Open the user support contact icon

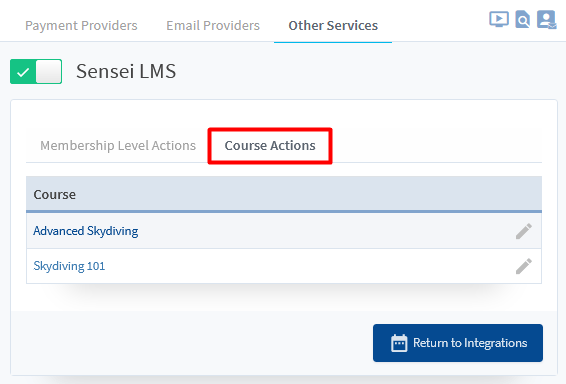coord(547,19)
